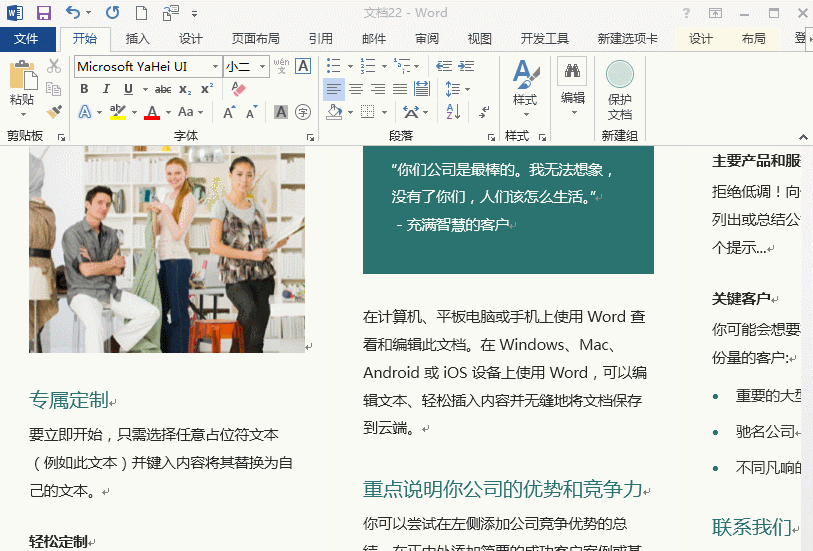Undo the last action
Image resolution: width=813 pixels, height=551 pixels.
pos(73,12)
